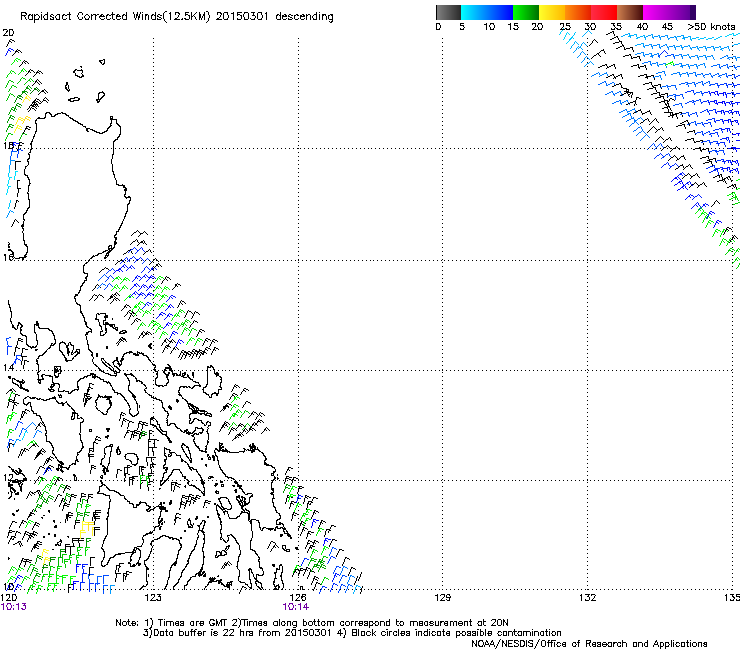Click the '20150301' date in the title
Image resolution: width=740 pixels, height=650 pixels.
click(x=242, y=17)
